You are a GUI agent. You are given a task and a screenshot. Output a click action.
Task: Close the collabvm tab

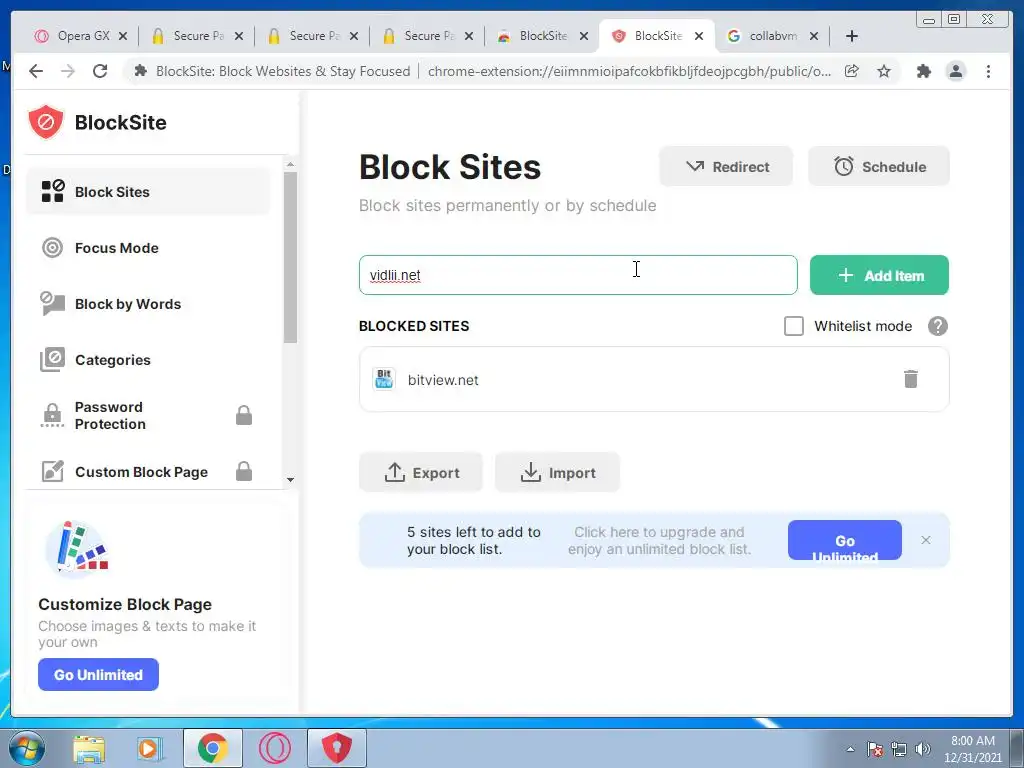pyautogui.click(x=814, y=37)
